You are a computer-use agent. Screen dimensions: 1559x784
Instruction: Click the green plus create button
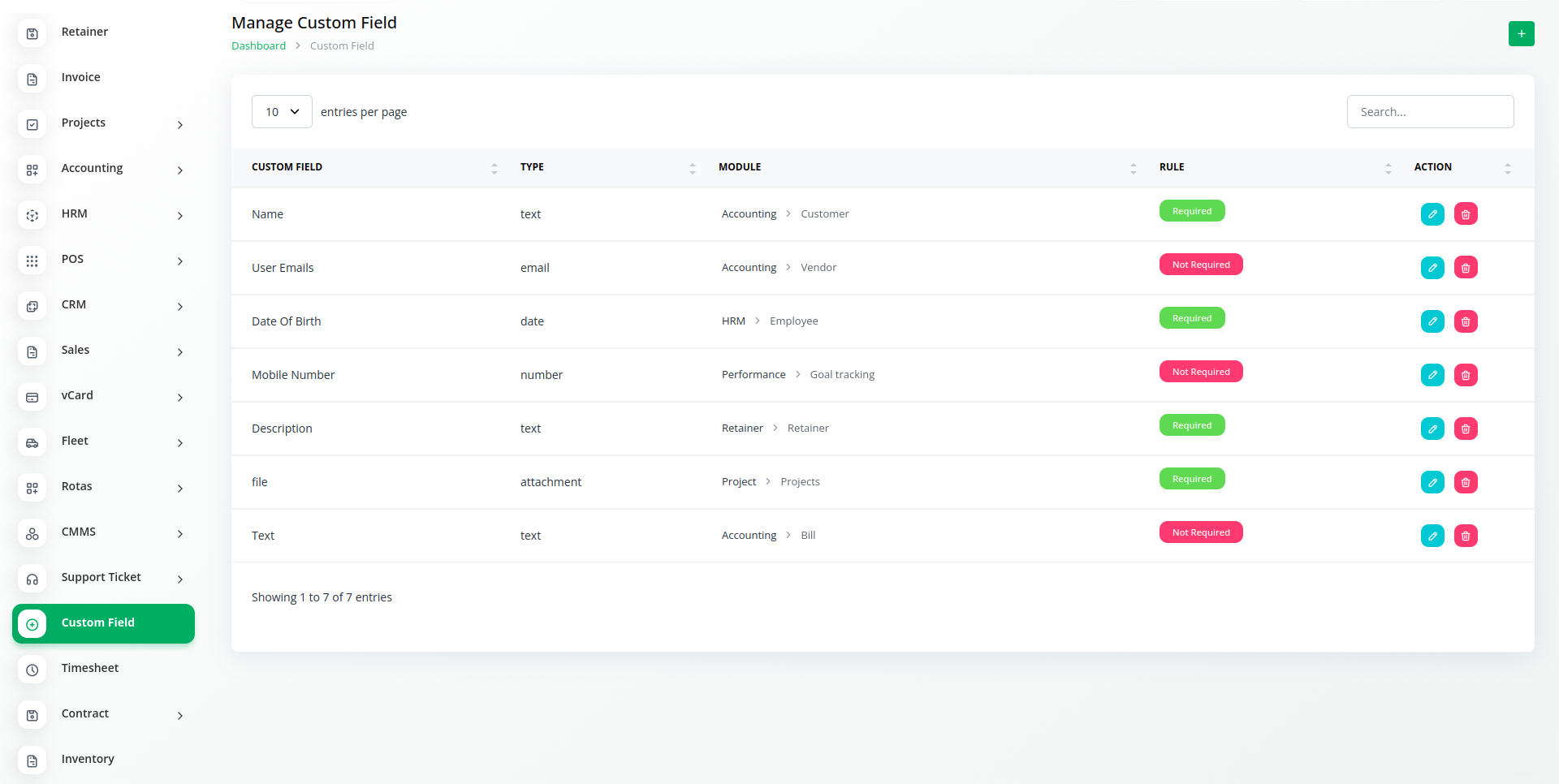[x=1521, y=34]
